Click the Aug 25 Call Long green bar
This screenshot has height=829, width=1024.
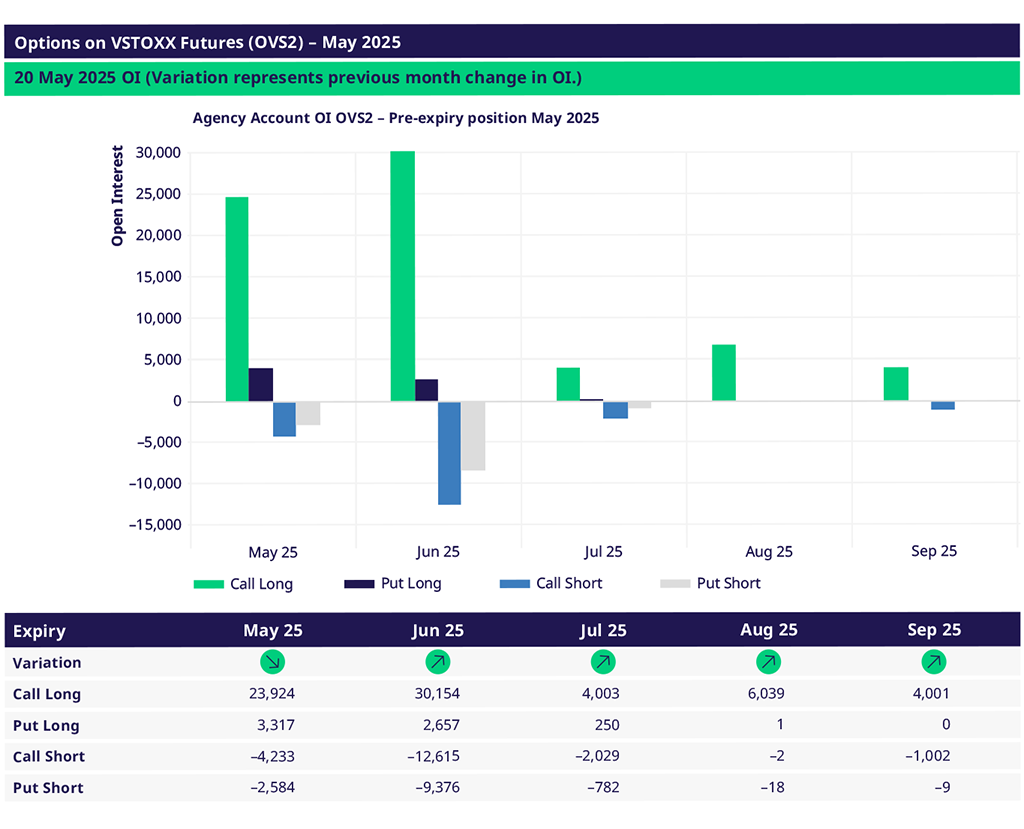pyautogui.click(x=724, y=373)
